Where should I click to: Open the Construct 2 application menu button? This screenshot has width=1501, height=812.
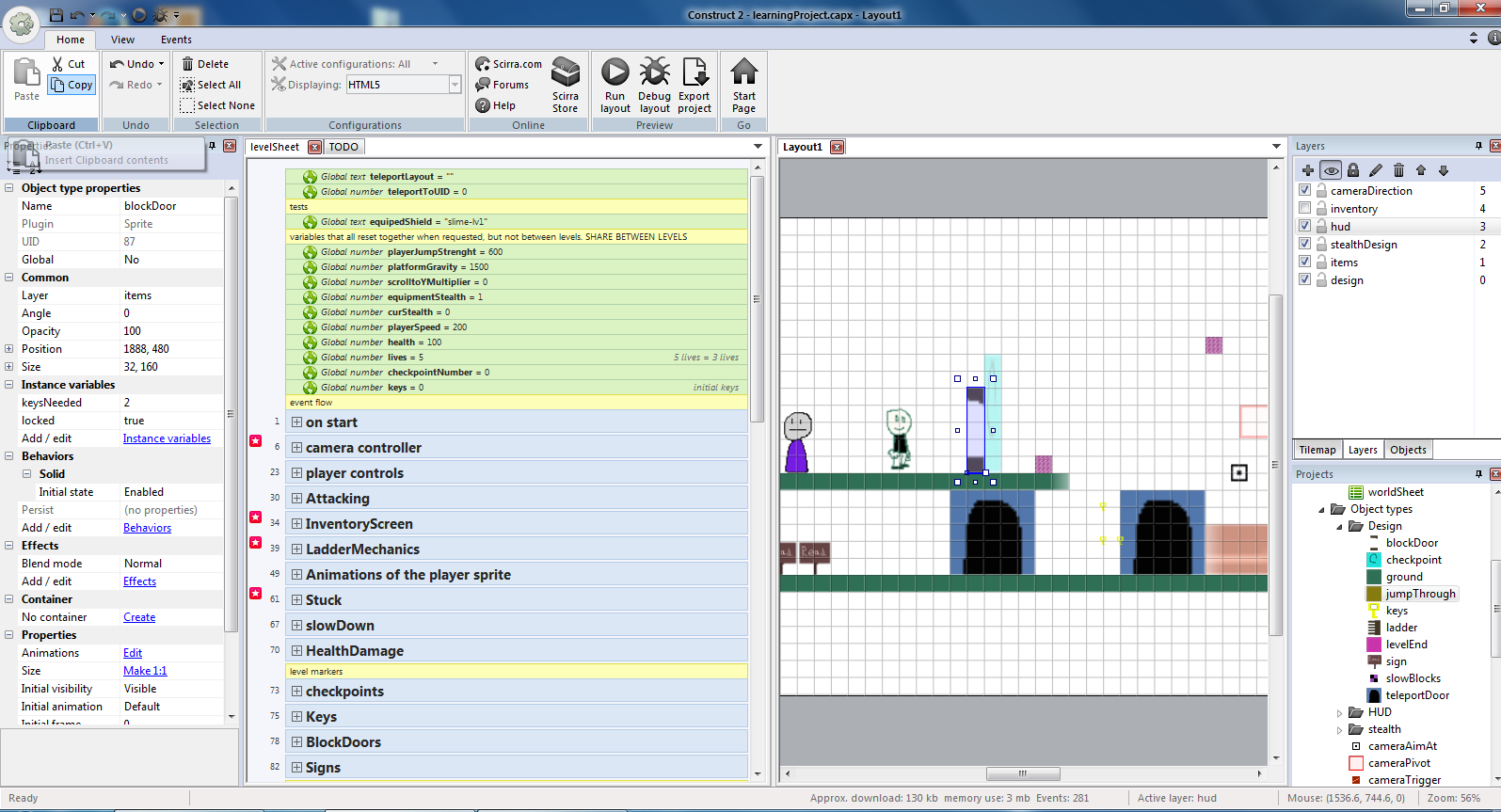[21, 24]
